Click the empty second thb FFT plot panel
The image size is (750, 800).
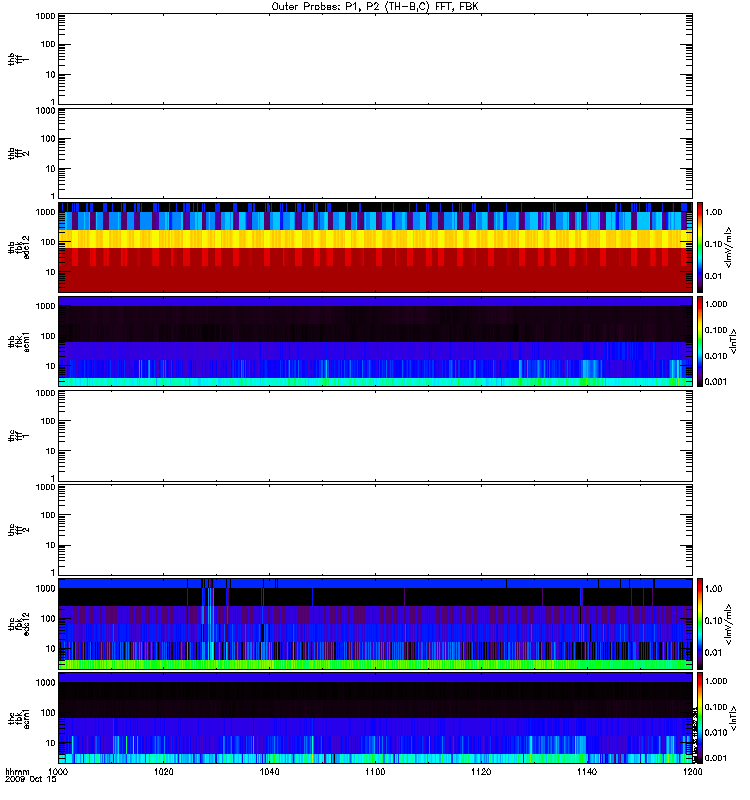pos(375,153)
